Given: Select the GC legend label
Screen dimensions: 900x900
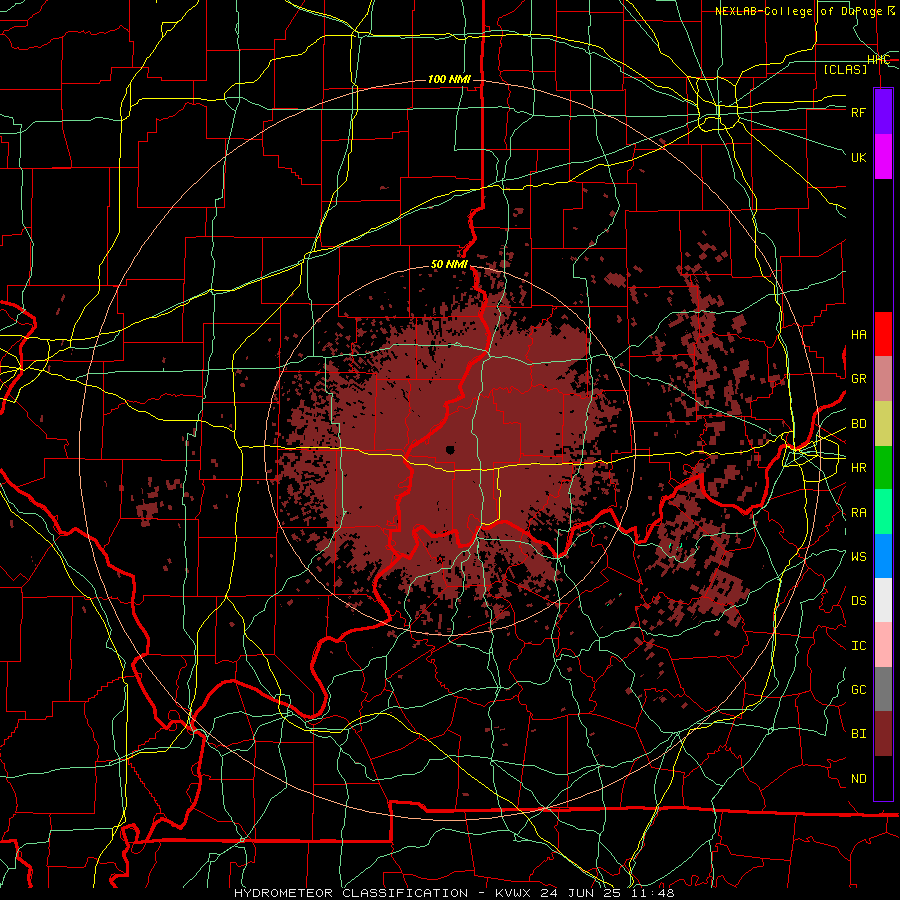Looking at the screenshot, I should click(858, 690).
